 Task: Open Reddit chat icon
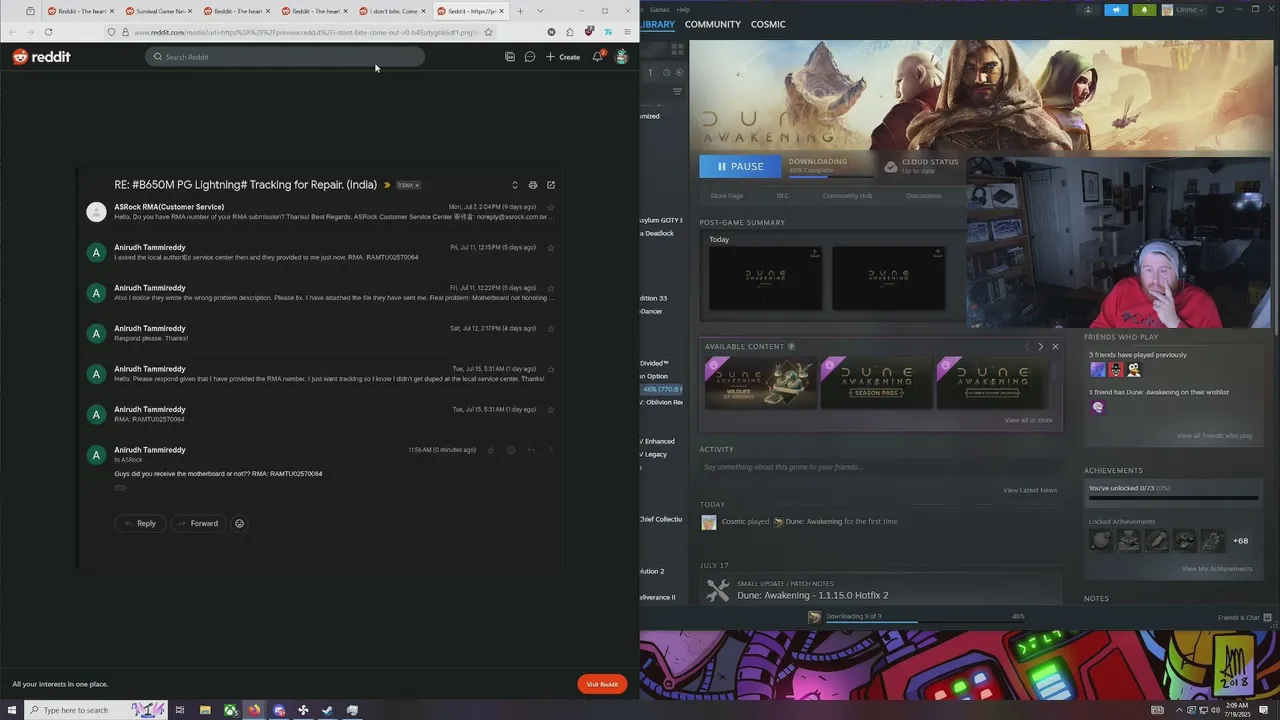(530, 57)
